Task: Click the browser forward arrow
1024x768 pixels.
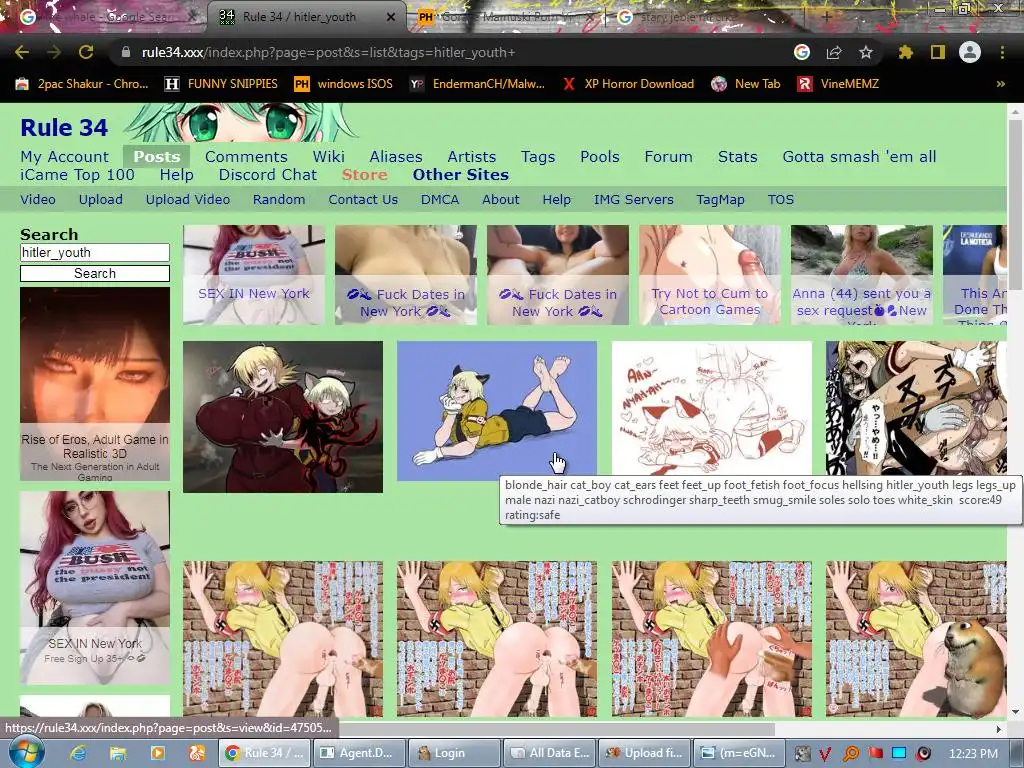Action: 54,52
